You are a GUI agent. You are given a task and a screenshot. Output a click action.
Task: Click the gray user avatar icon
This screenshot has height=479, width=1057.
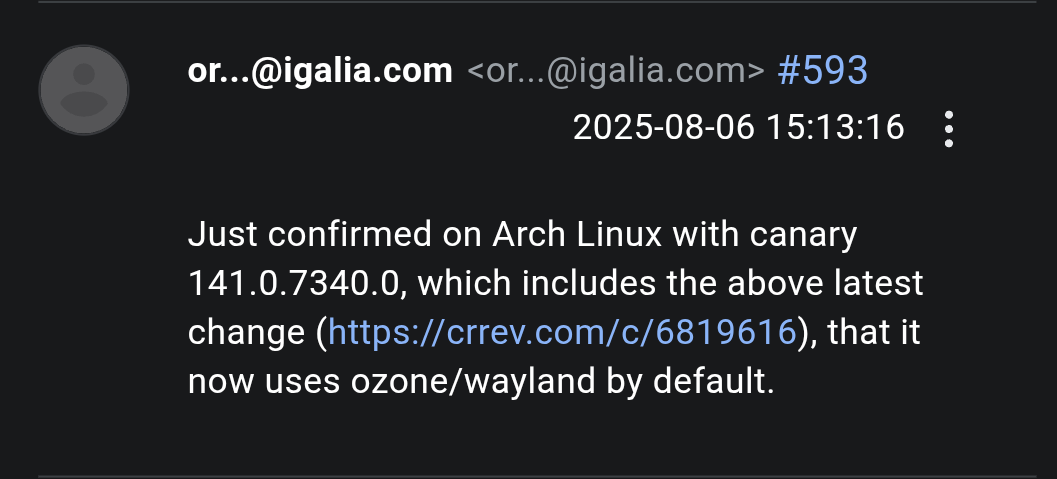point(84,90)
